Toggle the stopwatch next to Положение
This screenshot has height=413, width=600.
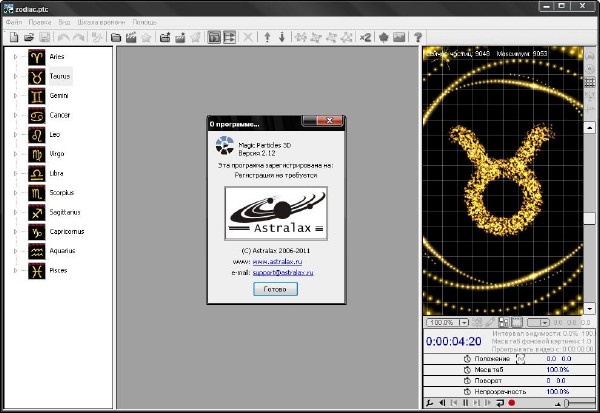point(468,358)
